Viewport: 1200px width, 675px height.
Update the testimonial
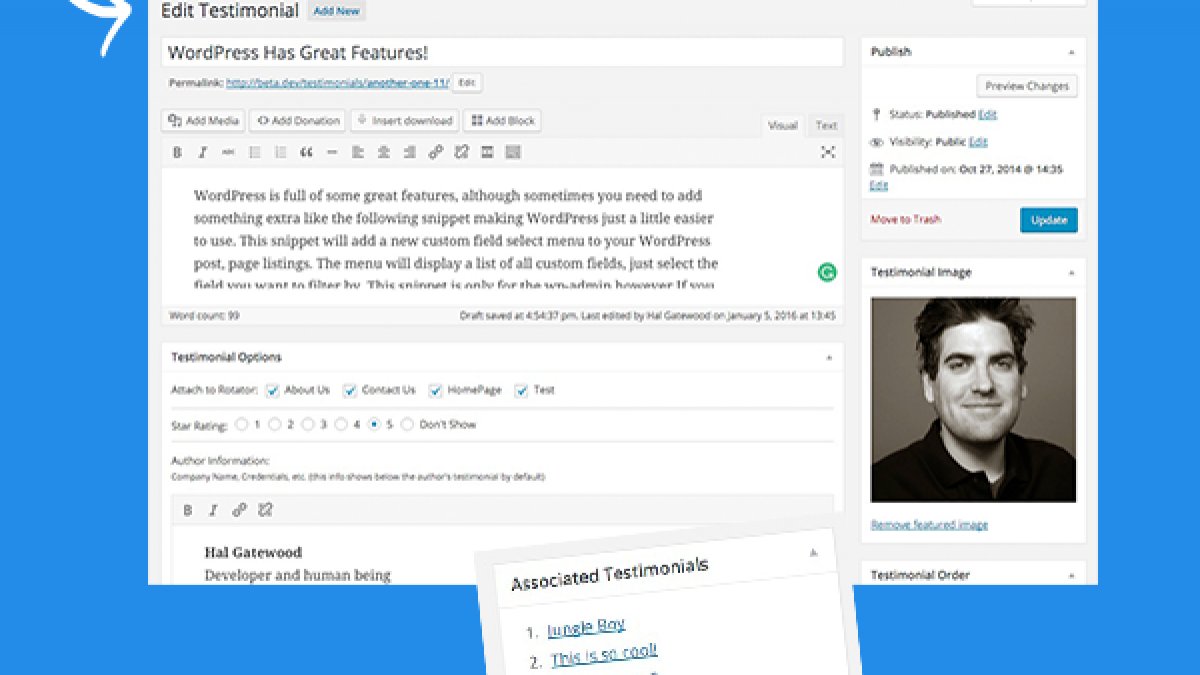click(1049, 220)
